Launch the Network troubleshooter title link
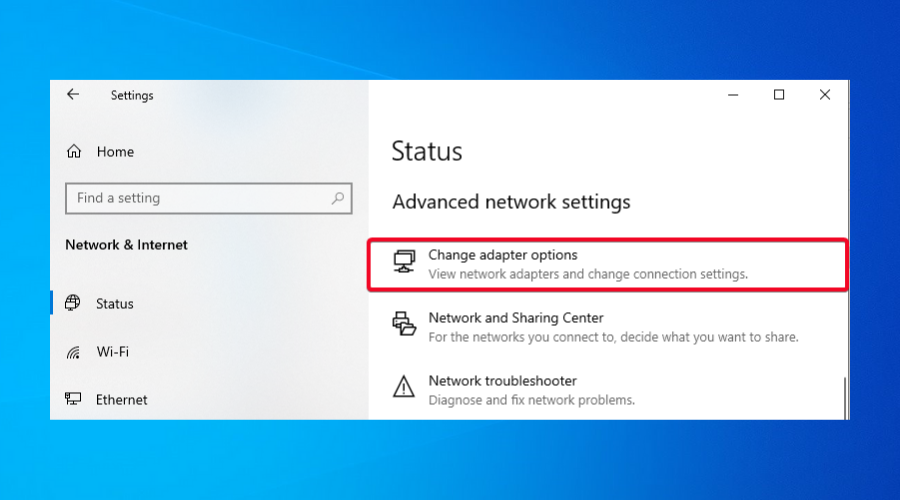This screenshot has width=900, height=500. click(502, 381)
